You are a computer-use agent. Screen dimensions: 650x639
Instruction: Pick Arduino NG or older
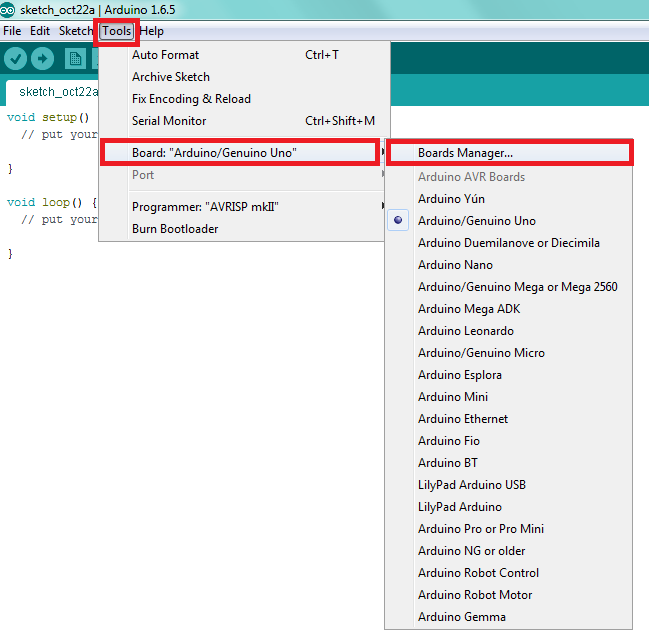[x=509, y=550]
